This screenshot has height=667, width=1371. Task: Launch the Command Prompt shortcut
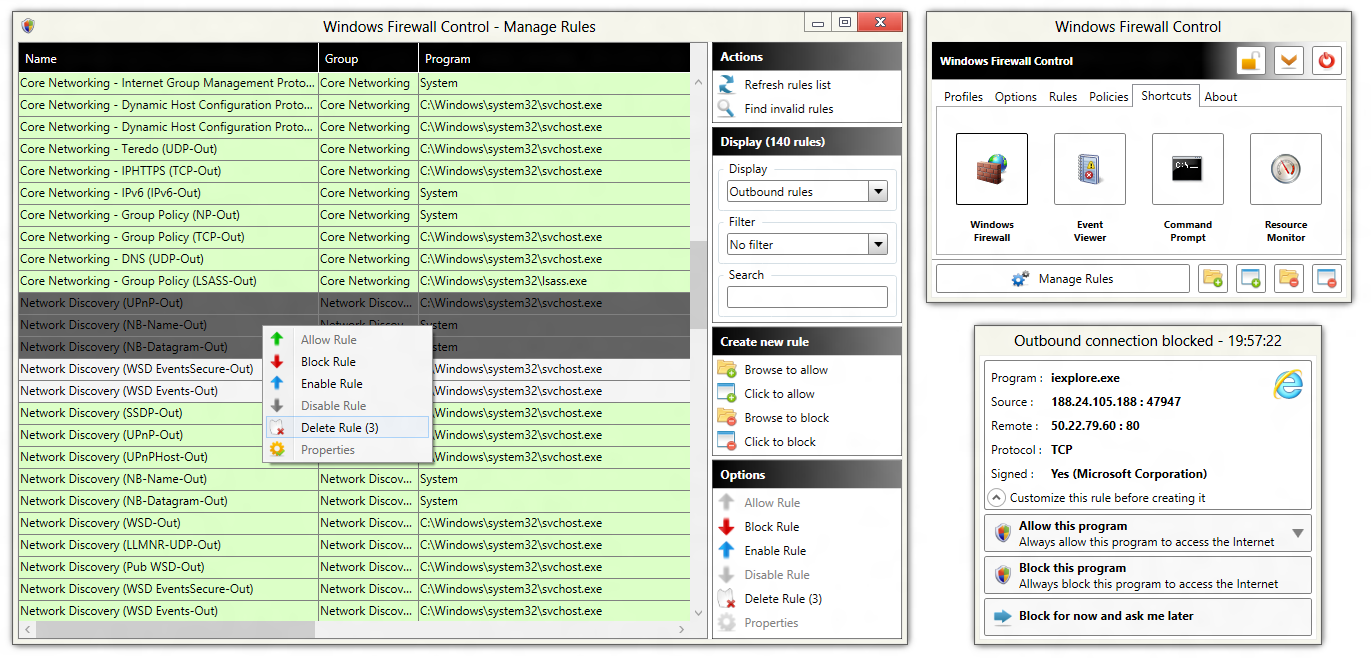coord(1187,169)
